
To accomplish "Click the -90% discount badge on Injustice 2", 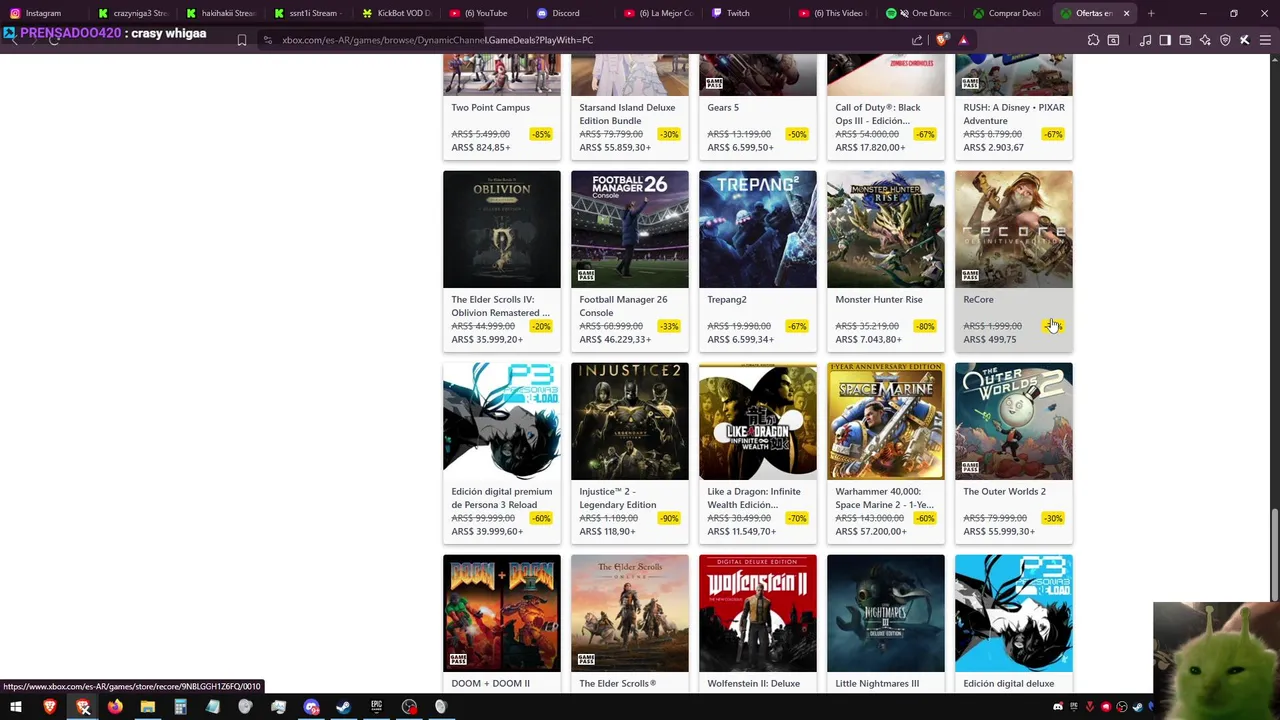I will tap(669, 518).
